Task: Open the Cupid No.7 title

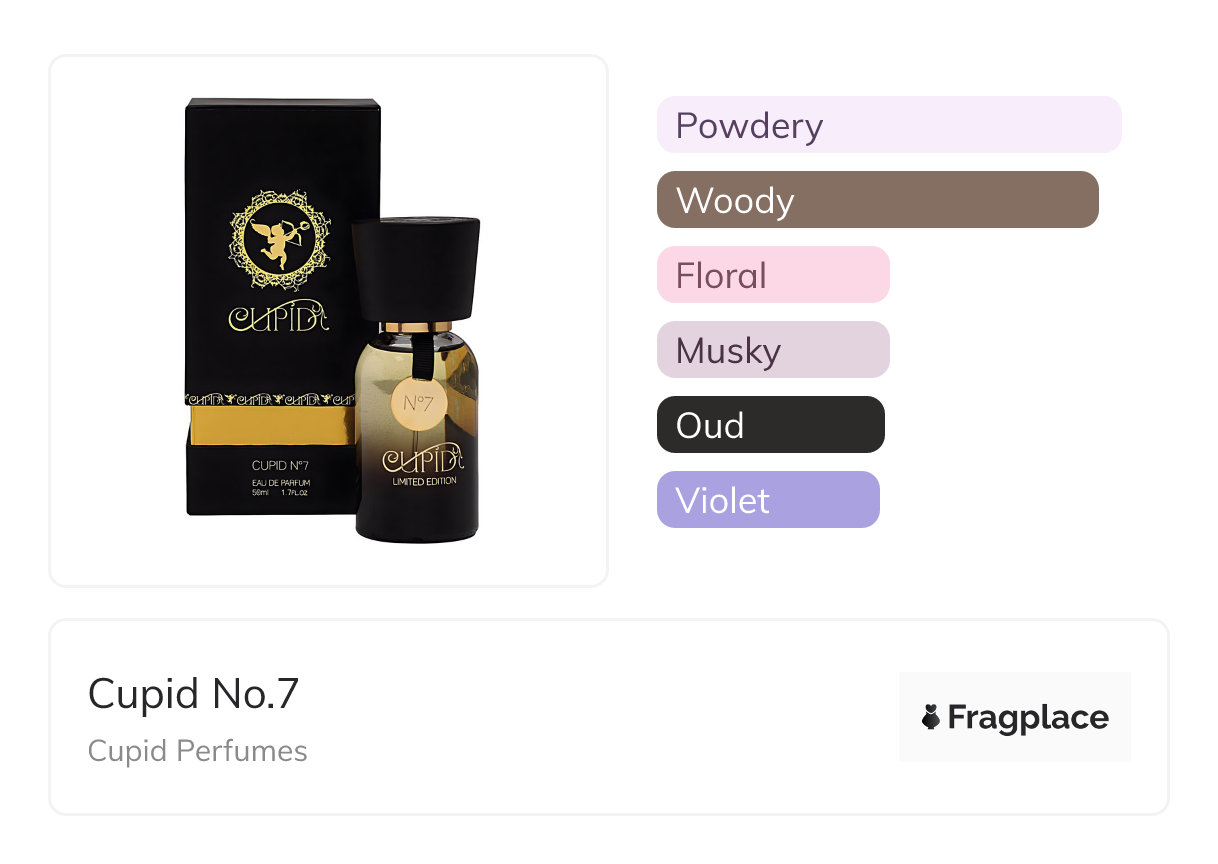Action: [193, 694]
